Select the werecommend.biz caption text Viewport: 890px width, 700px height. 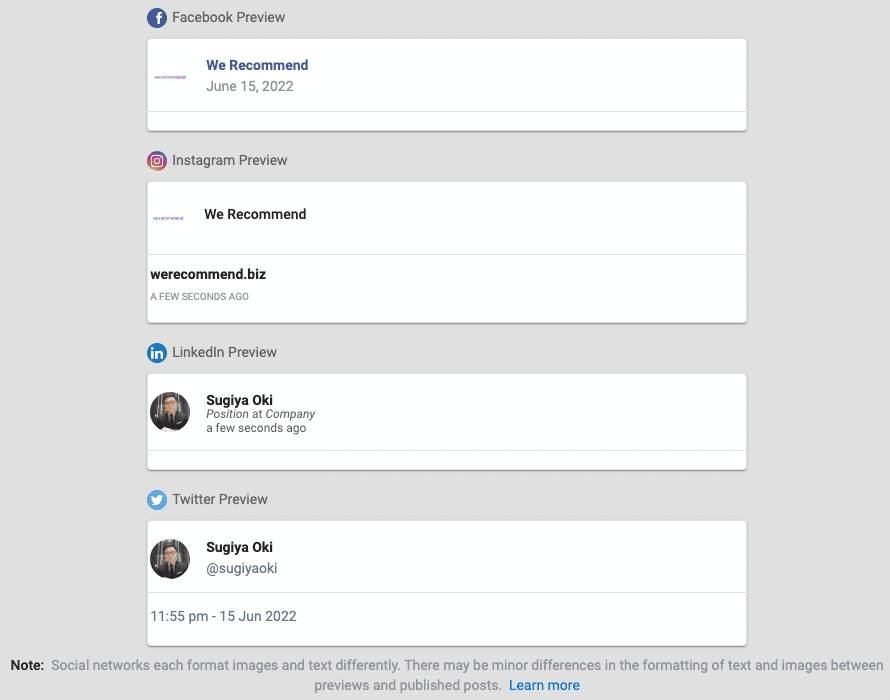tap(208, 274)
